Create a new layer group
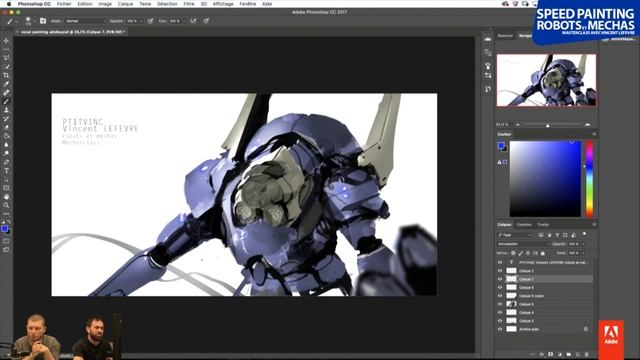Viewport: 640px width, 360px height. click(x=569, y=354)
